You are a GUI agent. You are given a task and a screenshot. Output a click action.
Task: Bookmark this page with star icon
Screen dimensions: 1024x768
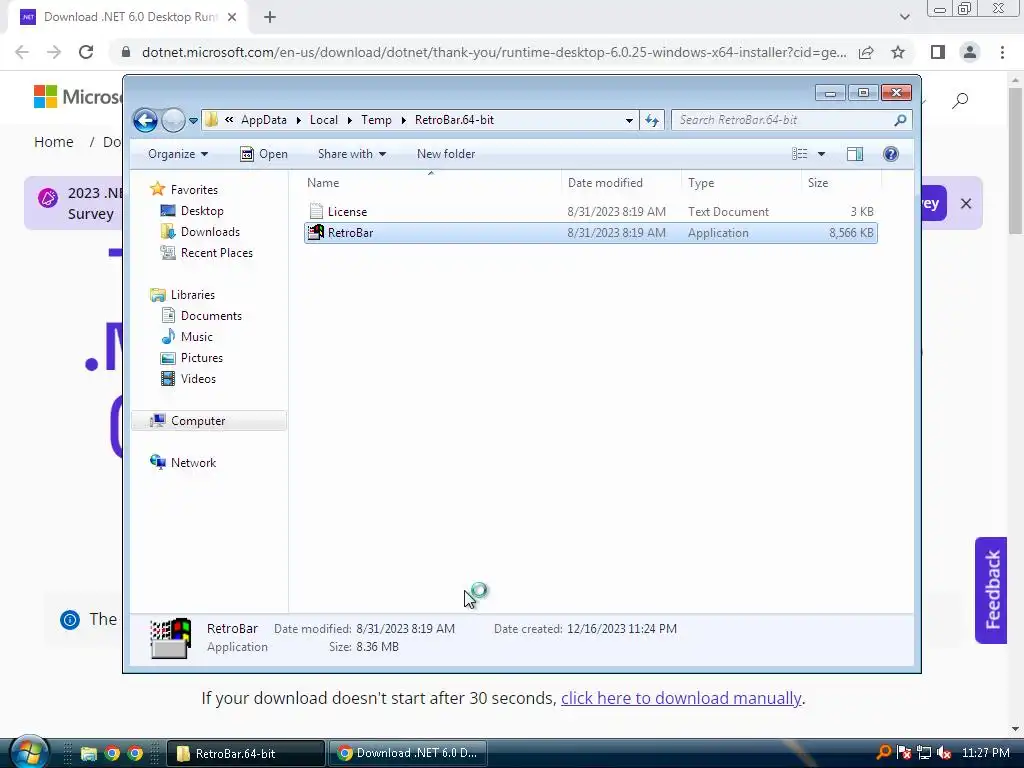click(898, 52)
